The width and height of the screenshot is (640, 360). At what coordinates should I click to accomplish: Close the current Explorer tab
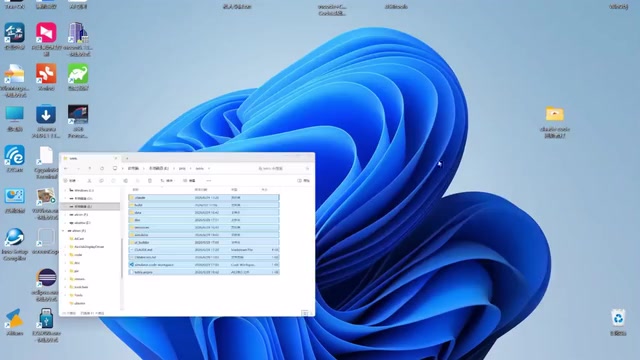pyautogui.click(x=116, y=158)
